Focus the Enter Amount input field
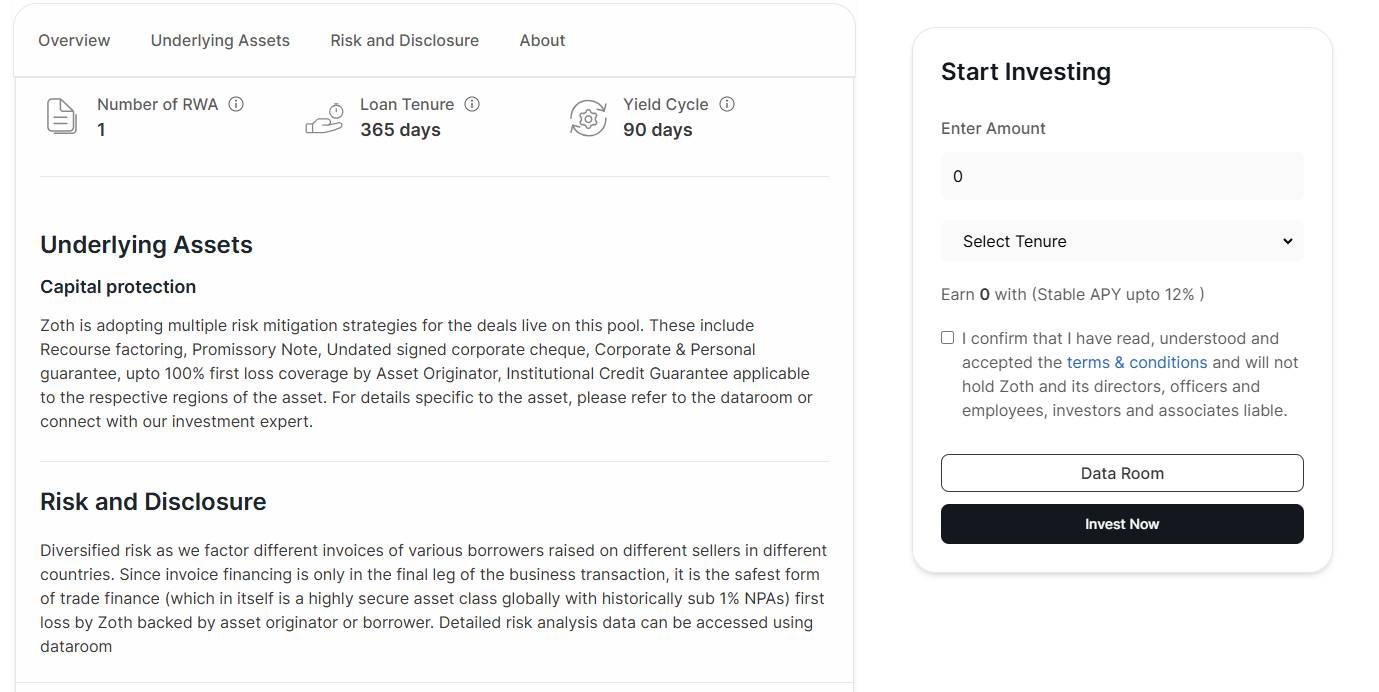This screenshot has height=692, width=1379. click(1122, 176)
